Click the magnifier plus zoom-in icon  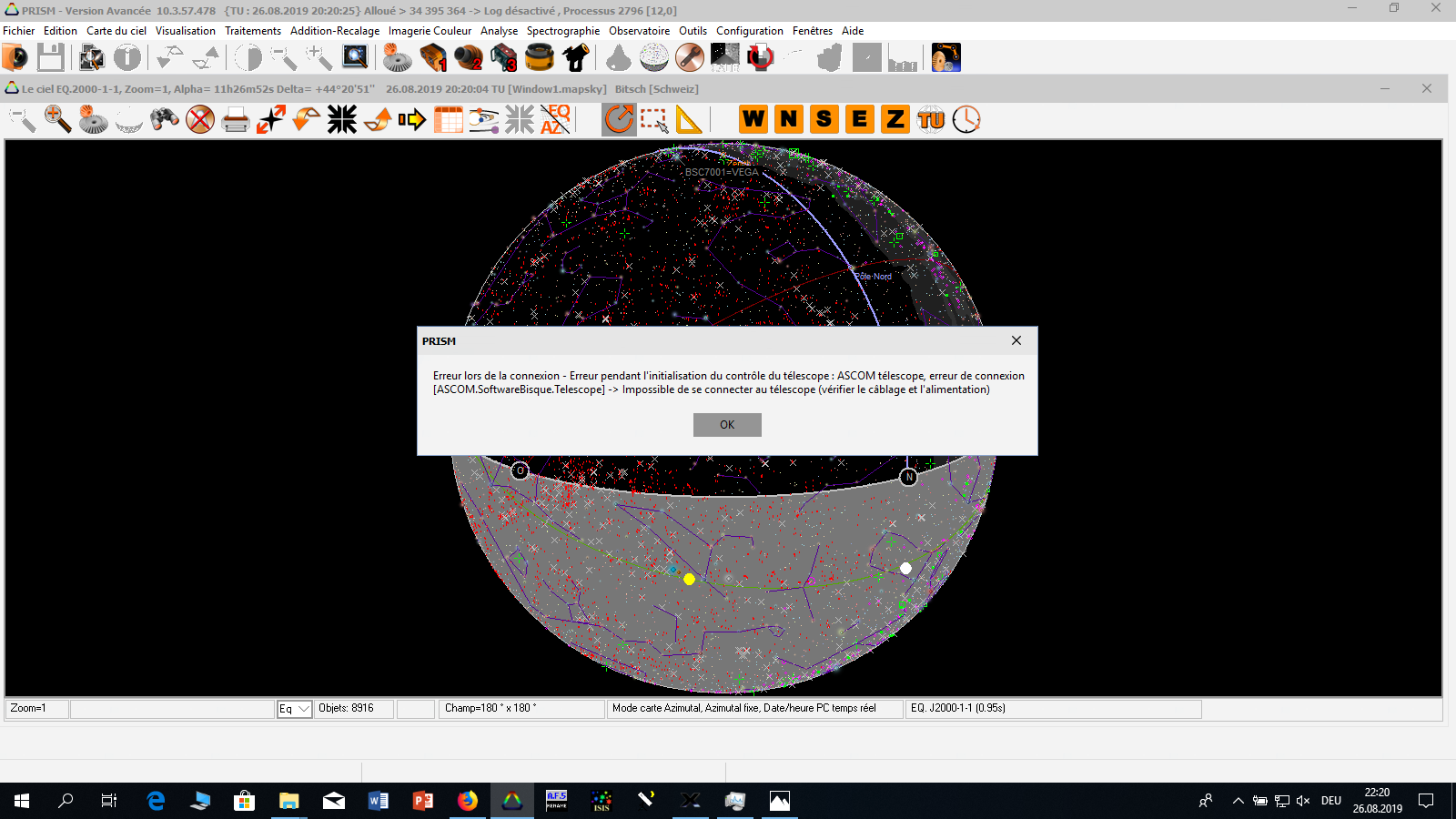click(57, 119)
